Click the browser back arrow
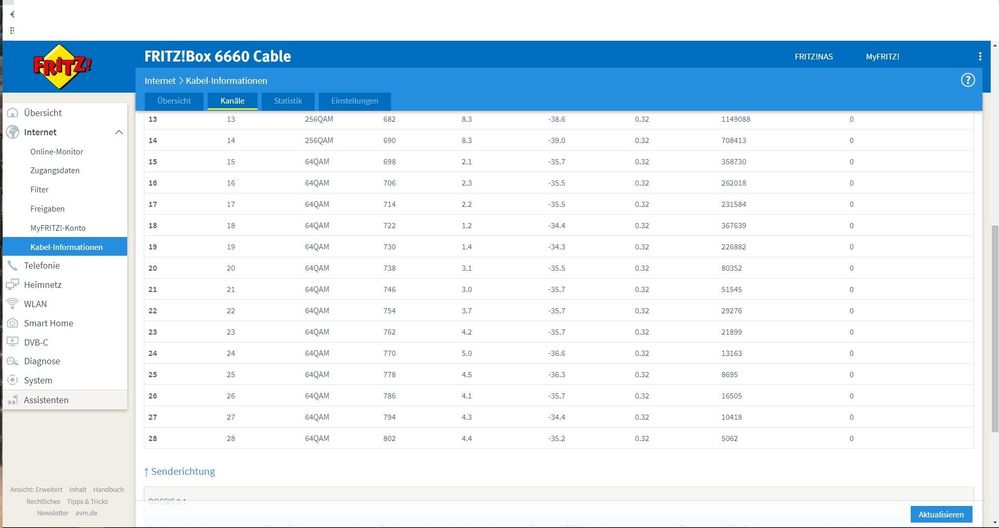This screenshot has width=999, height=528. pos(12,14)
